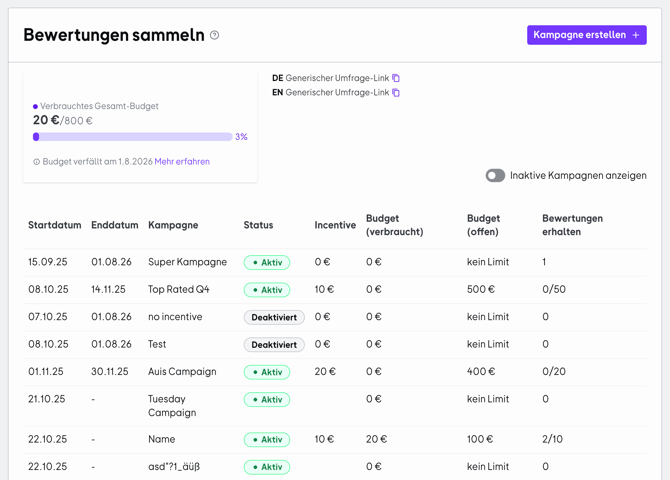670x480 pixels.
Task: Click Deaktiviert badge of no incentive campaign
Action: 274,317
